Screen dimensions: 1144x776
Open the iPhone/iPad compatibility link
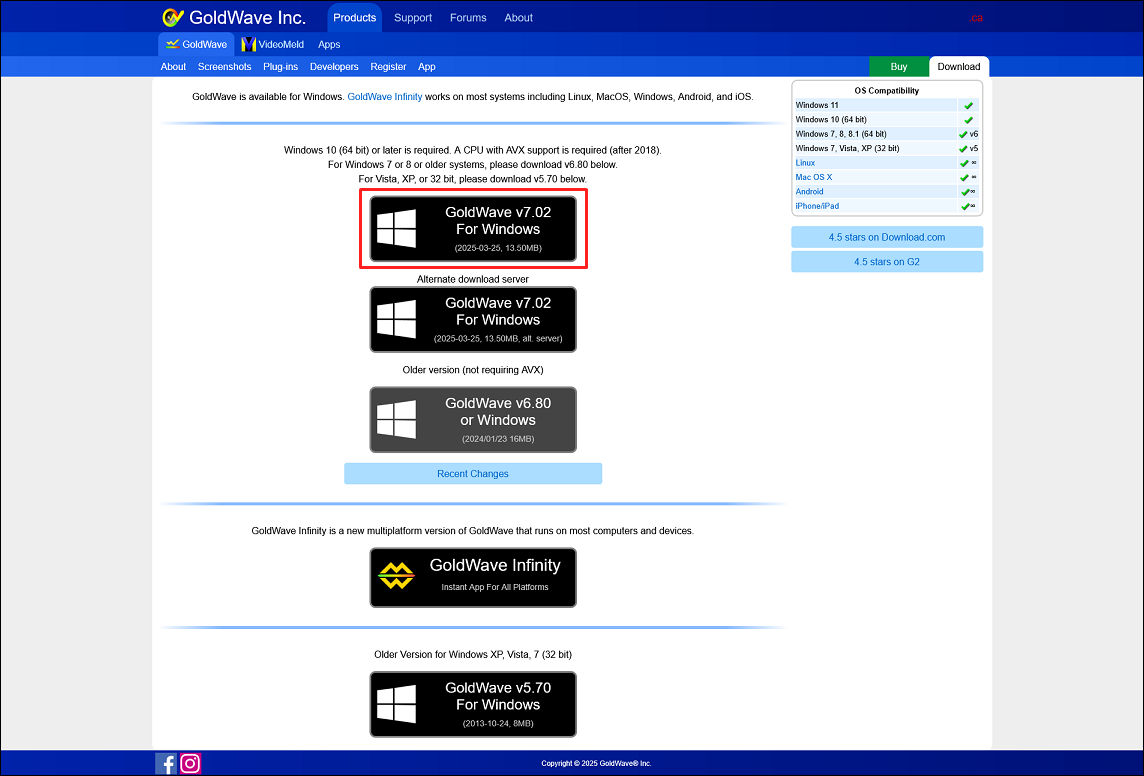pos(817,206)
